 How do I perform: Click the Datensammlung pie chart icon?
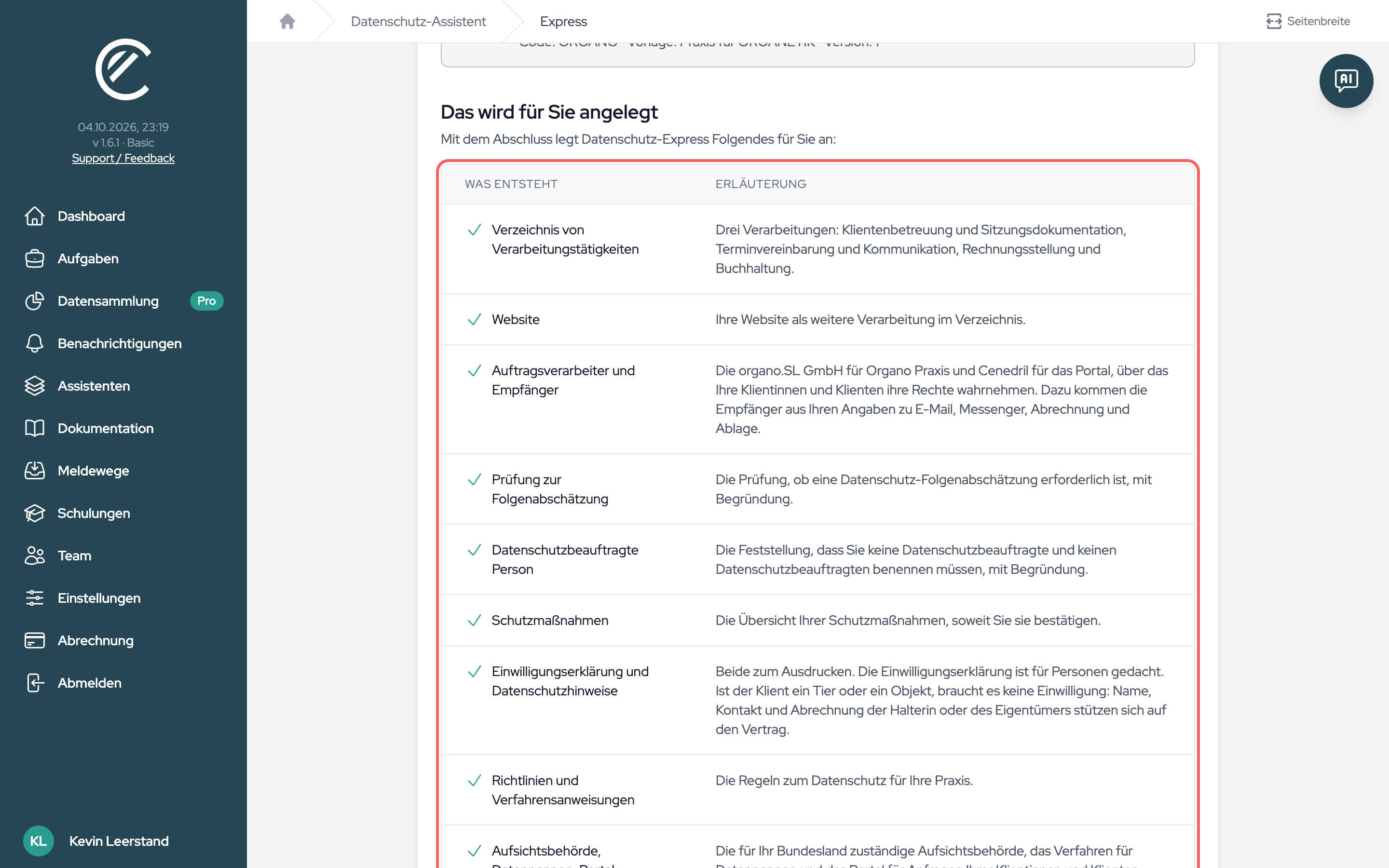click(34, 301)
